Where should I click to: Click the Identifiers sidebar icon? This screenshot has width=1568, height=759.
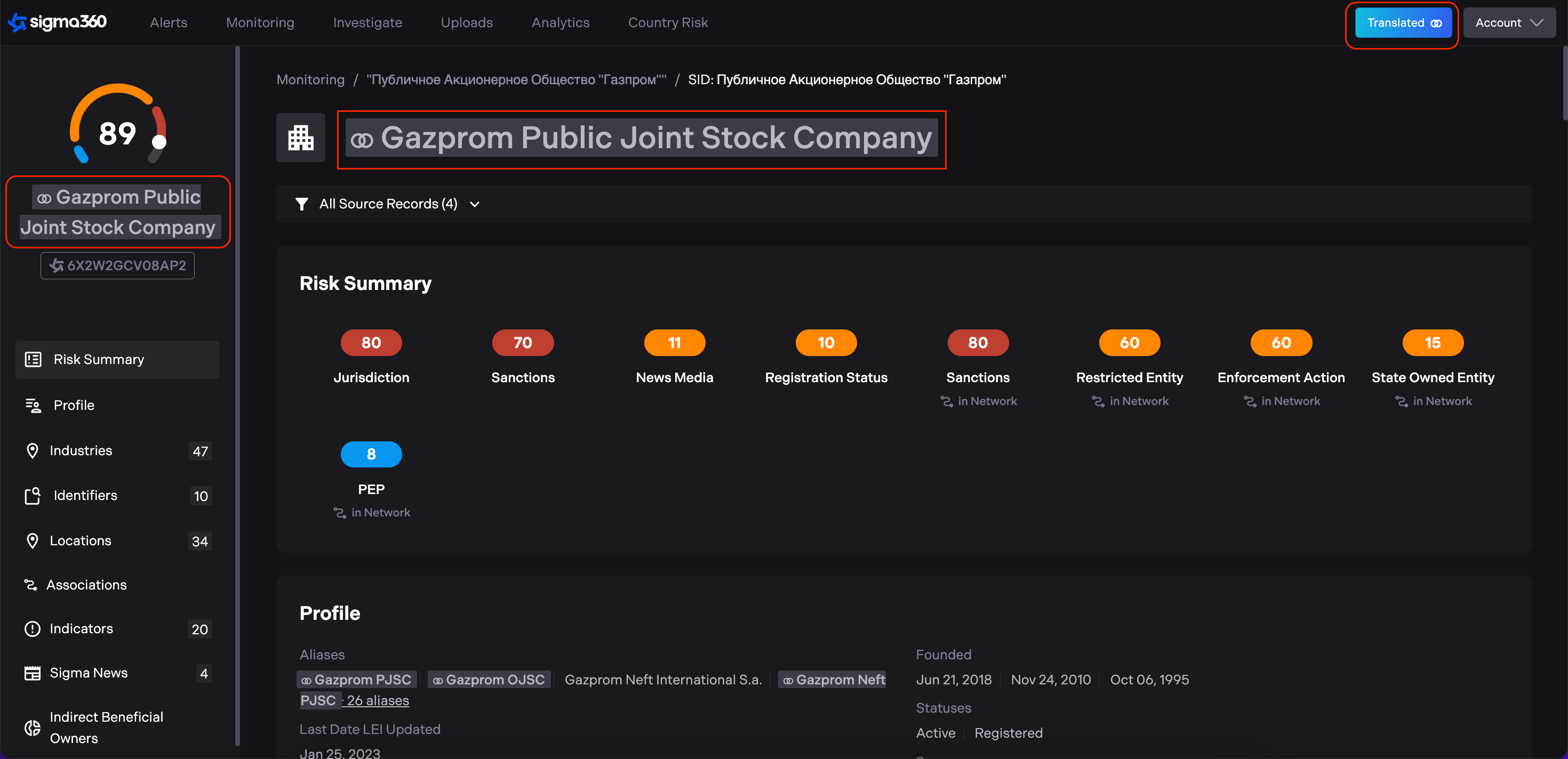tap(33, 496)
